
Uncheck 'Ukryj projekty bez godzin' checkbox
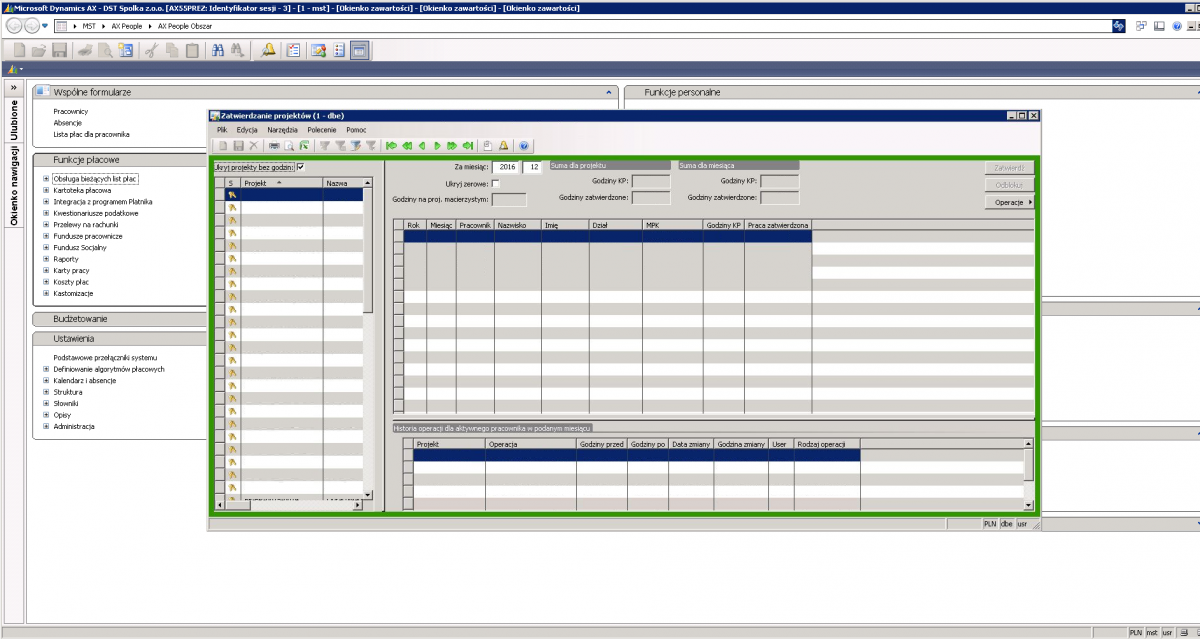click(x=300, y=167)
